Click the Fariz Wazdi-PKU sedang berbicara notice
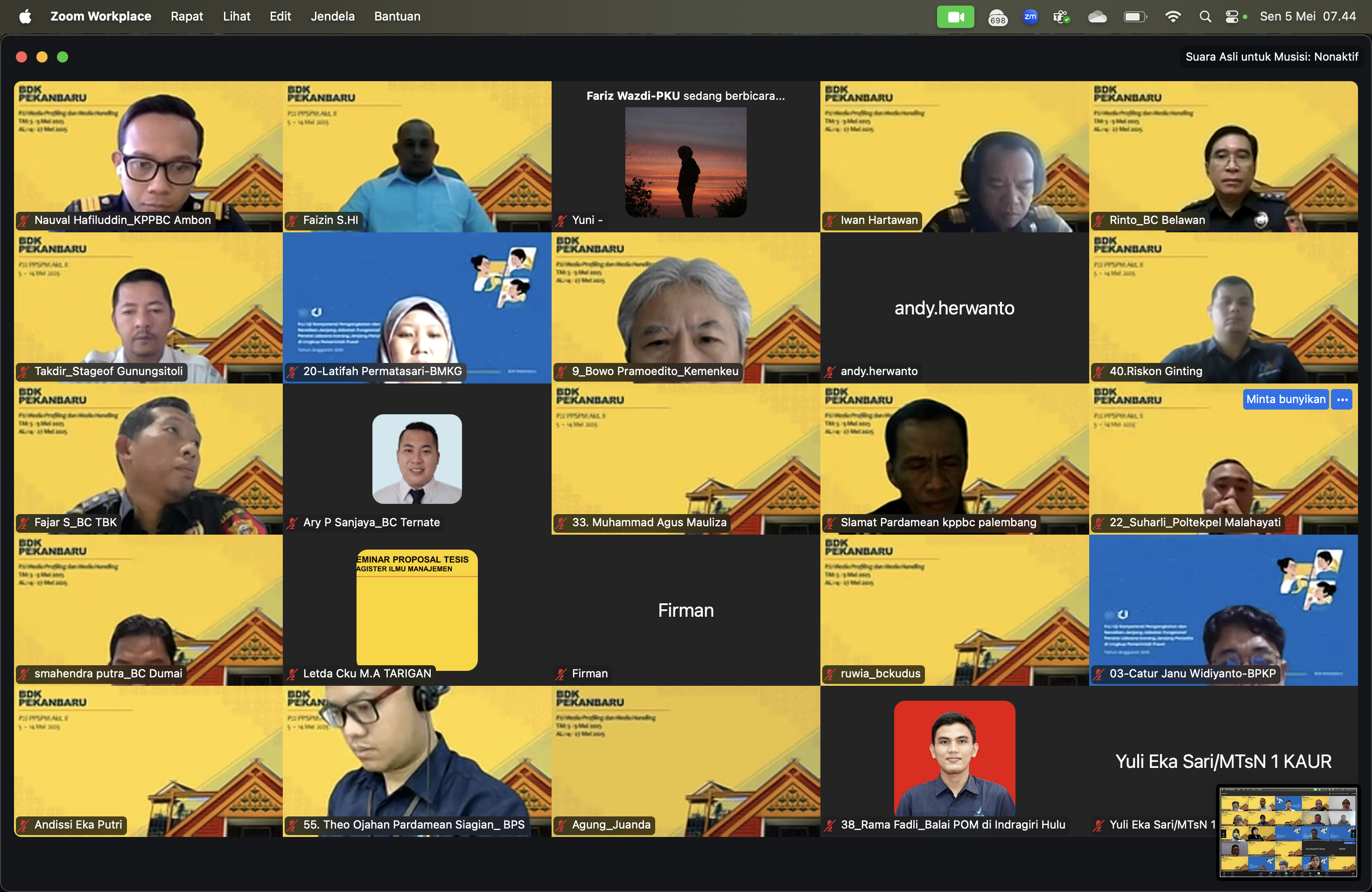The image size is (1372, 892). coord(686,96)
